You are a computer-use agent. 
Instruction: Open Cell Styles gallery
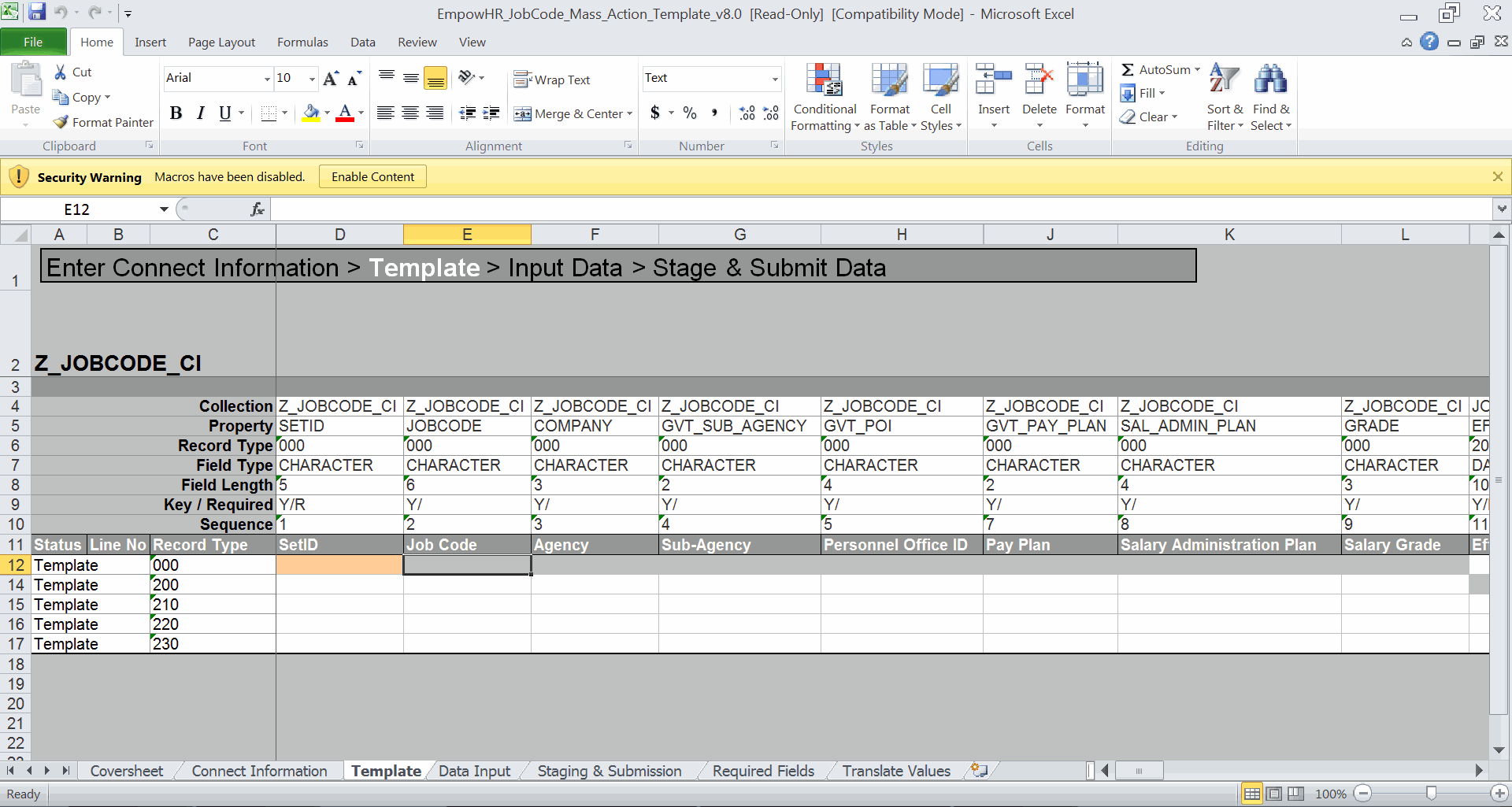[941, 97]
